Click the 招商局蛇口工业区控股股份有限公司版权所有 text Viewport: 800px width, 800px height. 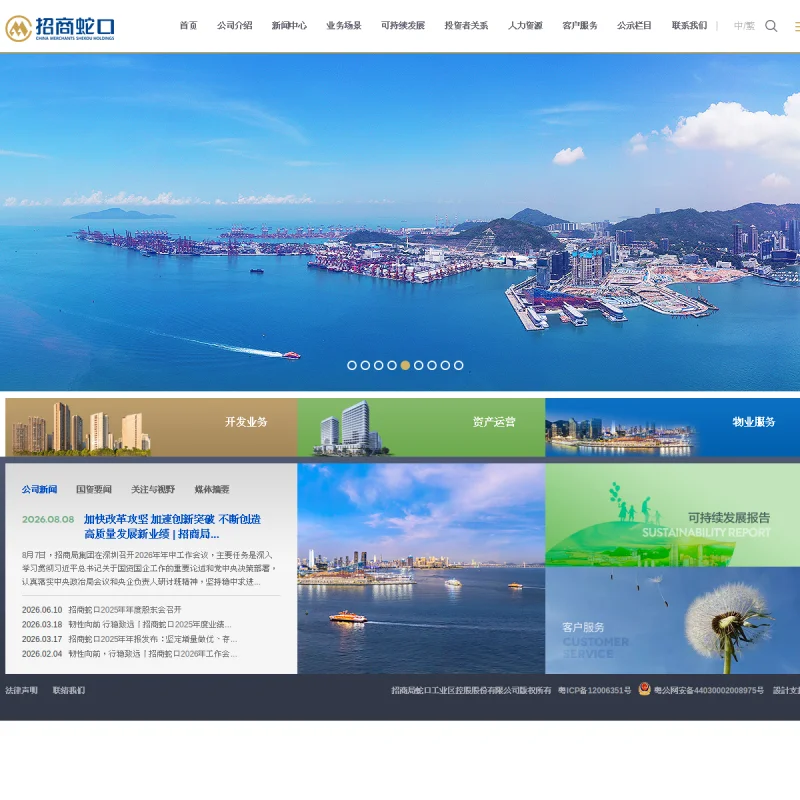click(x=471, y=690)
